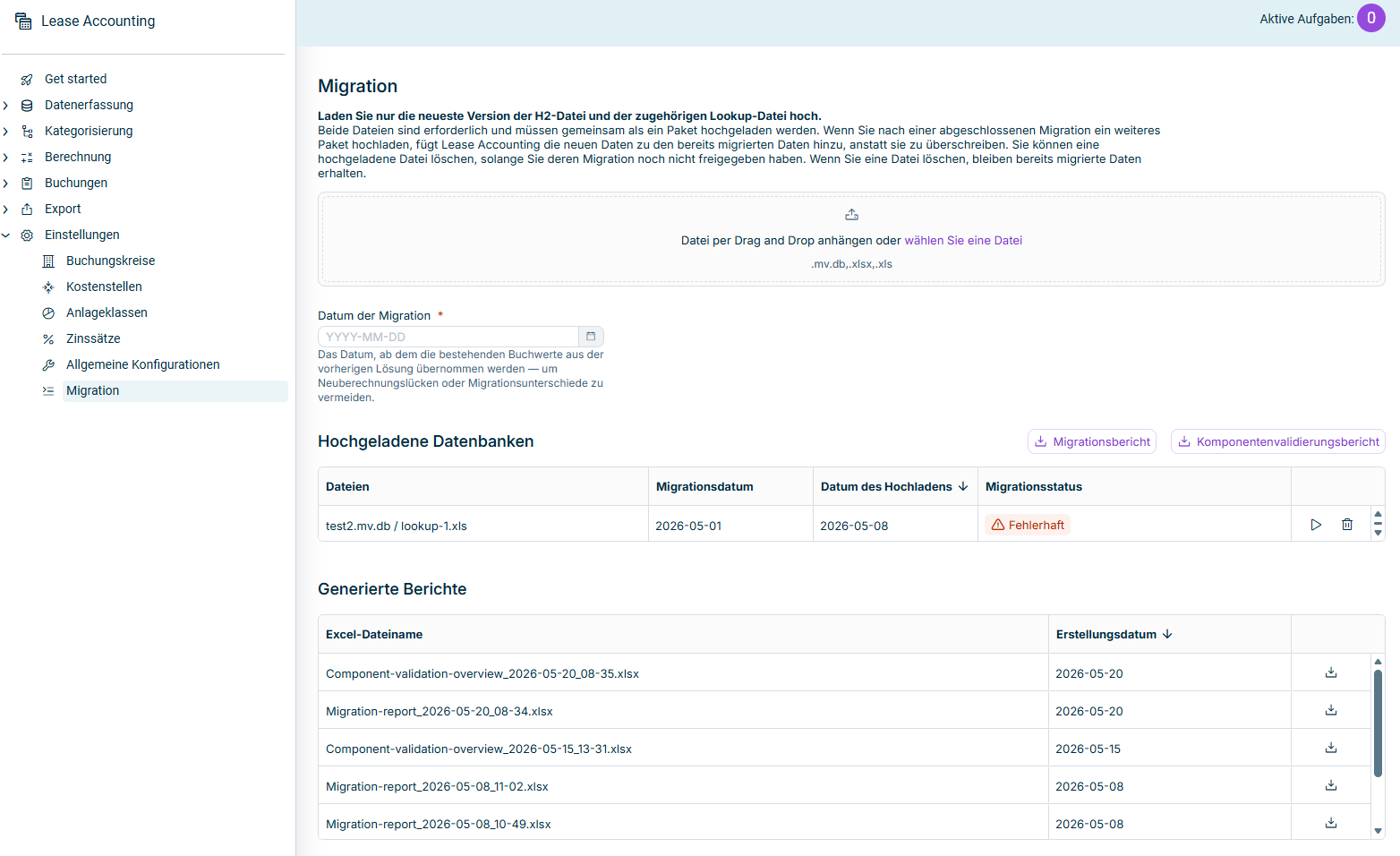Click the reports list scroll-up arrow
This screenshot has height=856, width=1400.
[x=1378, y=662]
